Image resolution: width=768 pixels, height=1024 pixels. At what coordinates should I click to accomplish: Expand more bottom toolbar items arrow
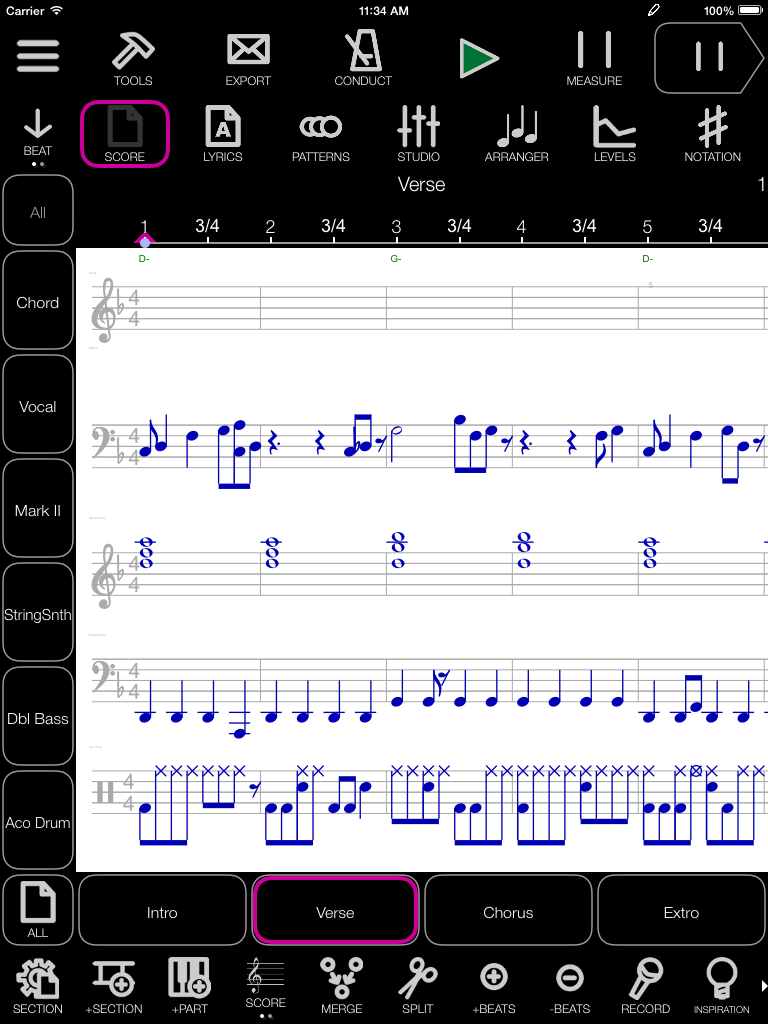coord(764,985)
